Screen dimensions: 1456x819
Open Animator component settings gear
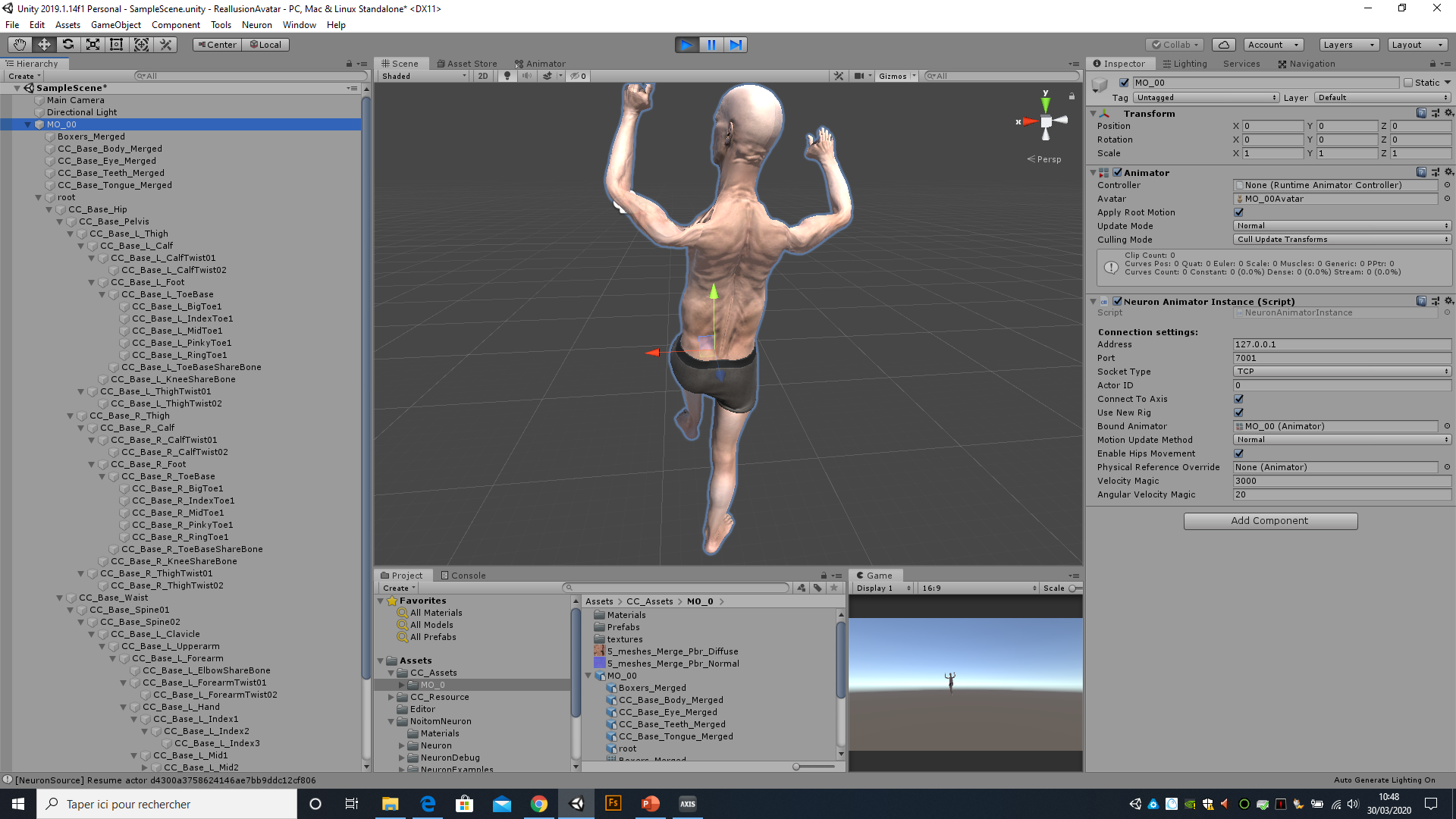tap(1448, 172)
